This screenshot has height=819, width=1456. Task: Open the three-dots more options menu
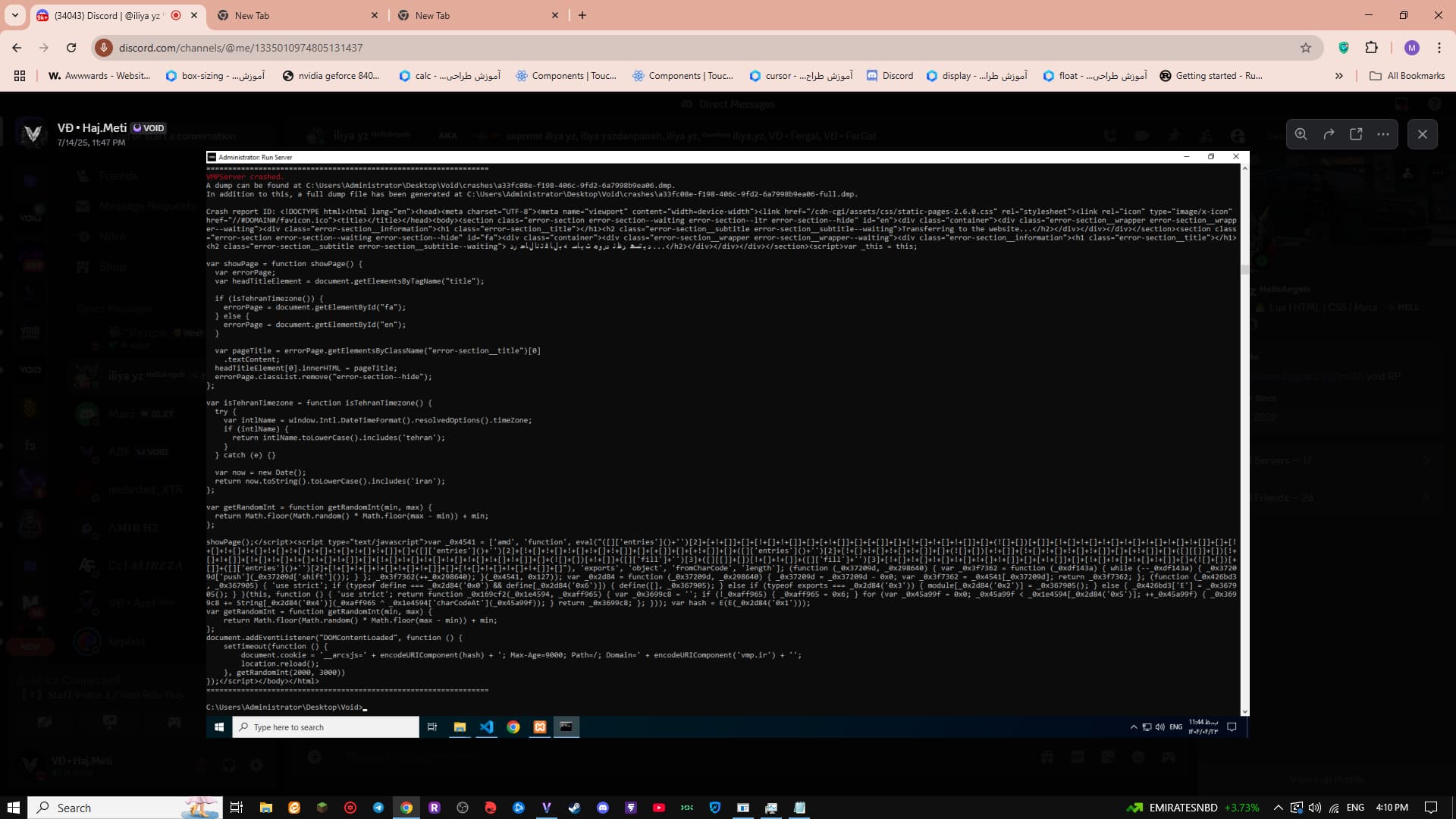(1383, 134)
